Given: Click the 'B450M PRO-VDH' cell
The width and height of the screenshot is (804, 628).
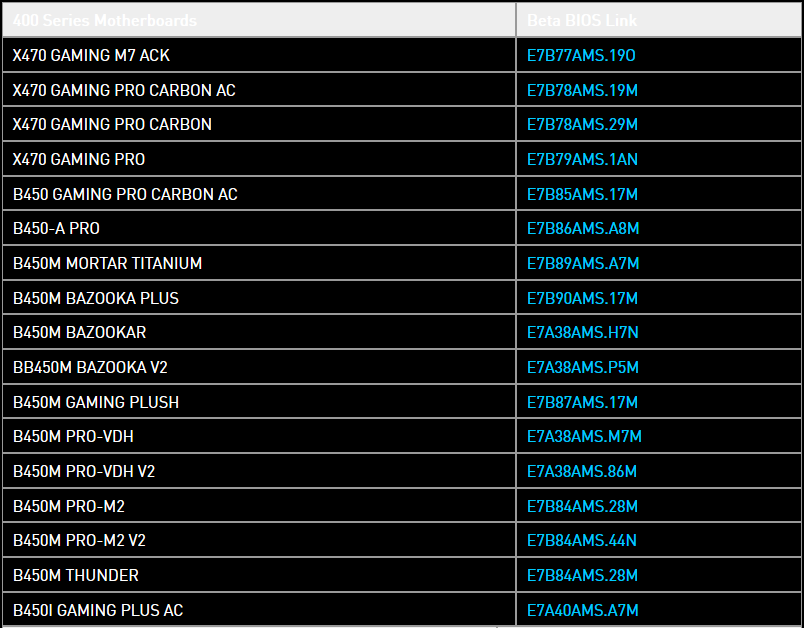Looking at the screenshot, I should click(x=259, y=436).
